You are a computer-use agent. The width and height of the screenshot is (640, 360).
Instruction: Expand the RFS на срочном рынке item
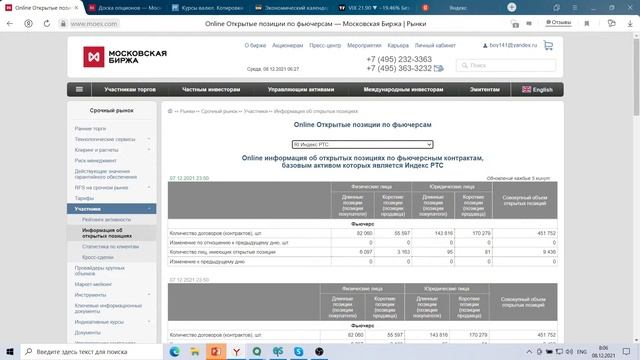point(149,187)
